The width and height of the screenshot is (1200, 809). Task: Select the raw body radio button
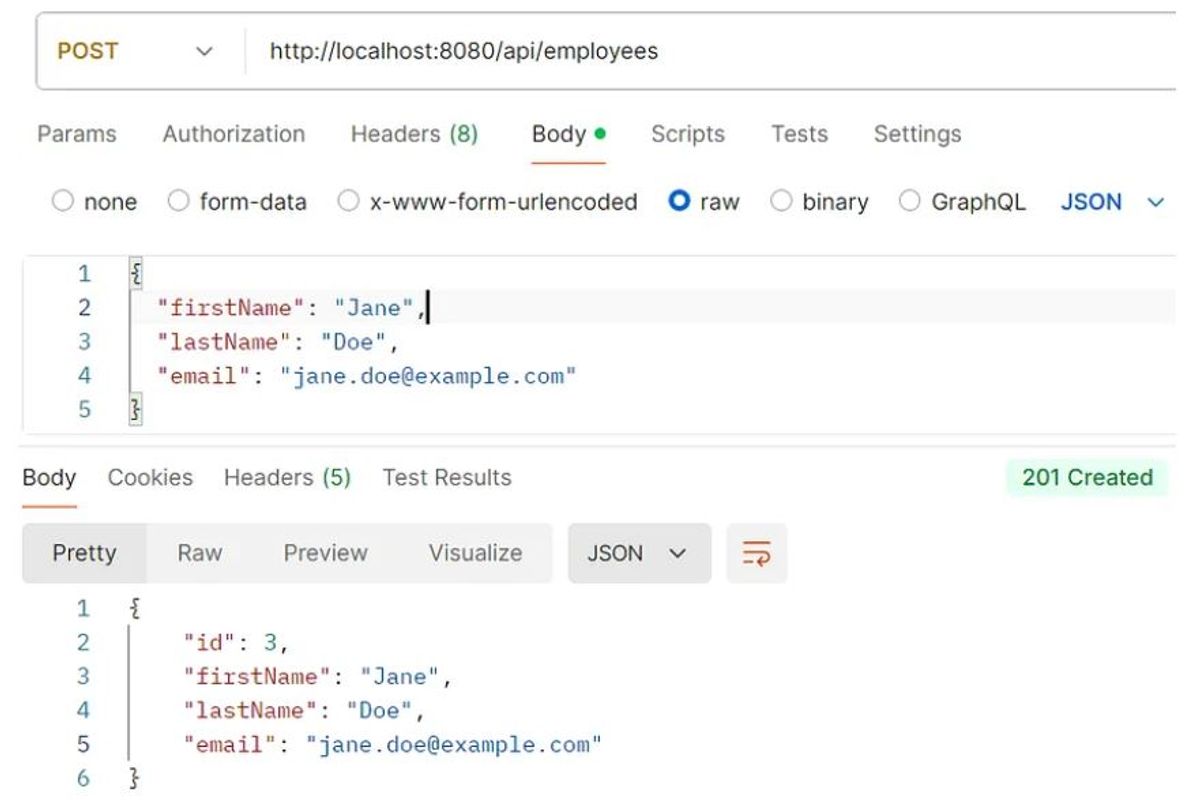click(679, 202)
